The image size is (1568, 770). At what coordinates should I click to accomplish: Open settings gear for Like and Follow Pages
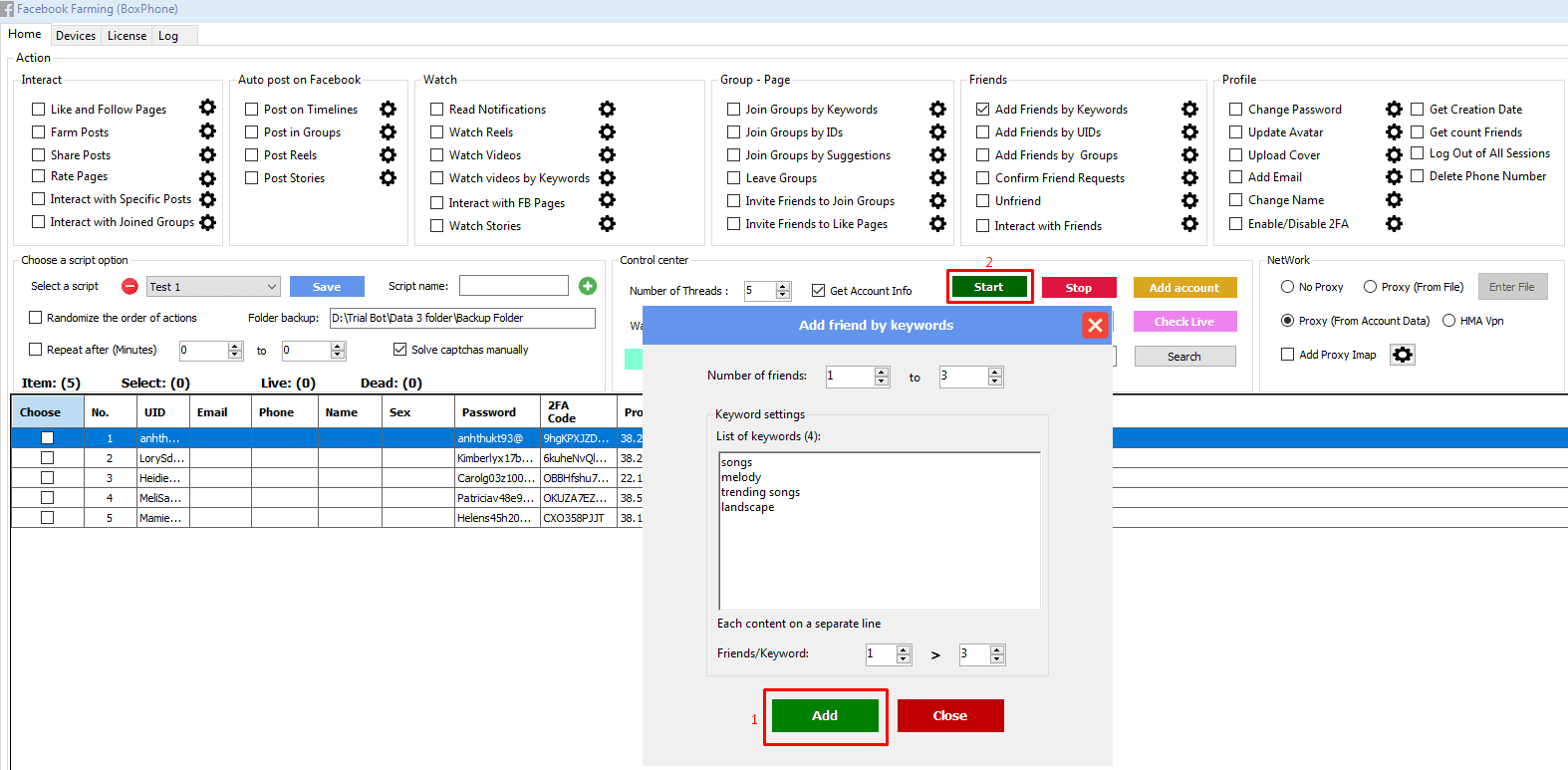(x=207, y=108)
